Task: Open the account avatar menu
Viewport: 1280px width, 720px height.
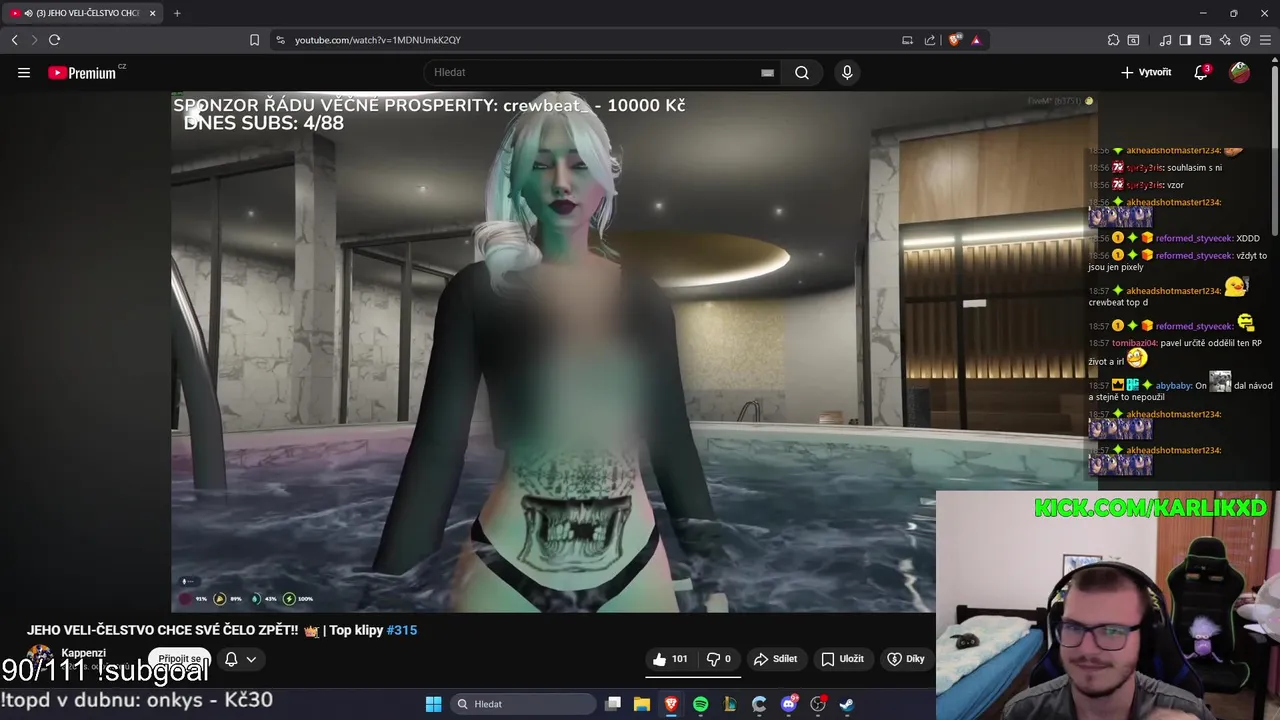Action: click(1239, 72)
